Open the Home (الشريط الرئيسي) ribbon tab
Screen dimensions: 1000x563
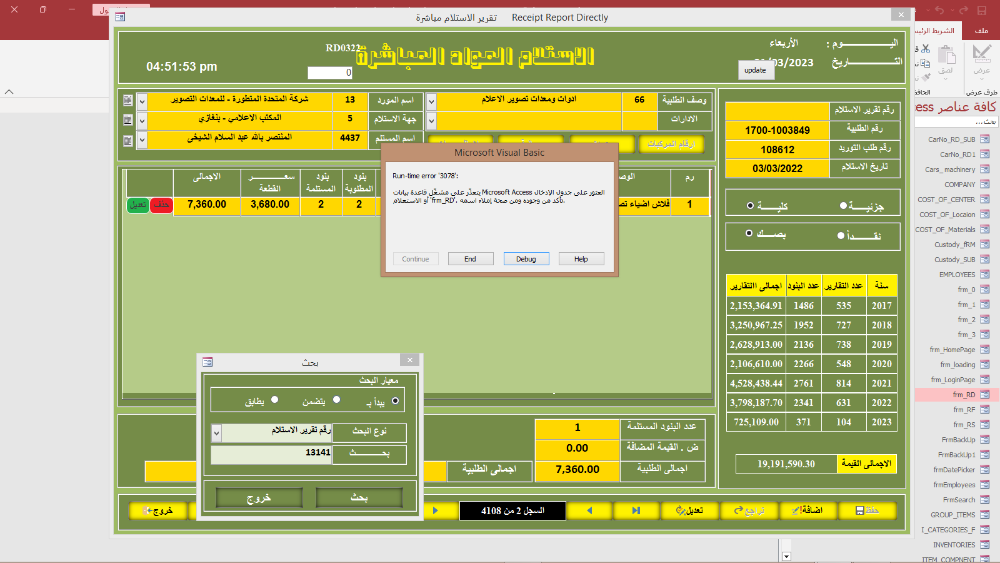[936, 31]
